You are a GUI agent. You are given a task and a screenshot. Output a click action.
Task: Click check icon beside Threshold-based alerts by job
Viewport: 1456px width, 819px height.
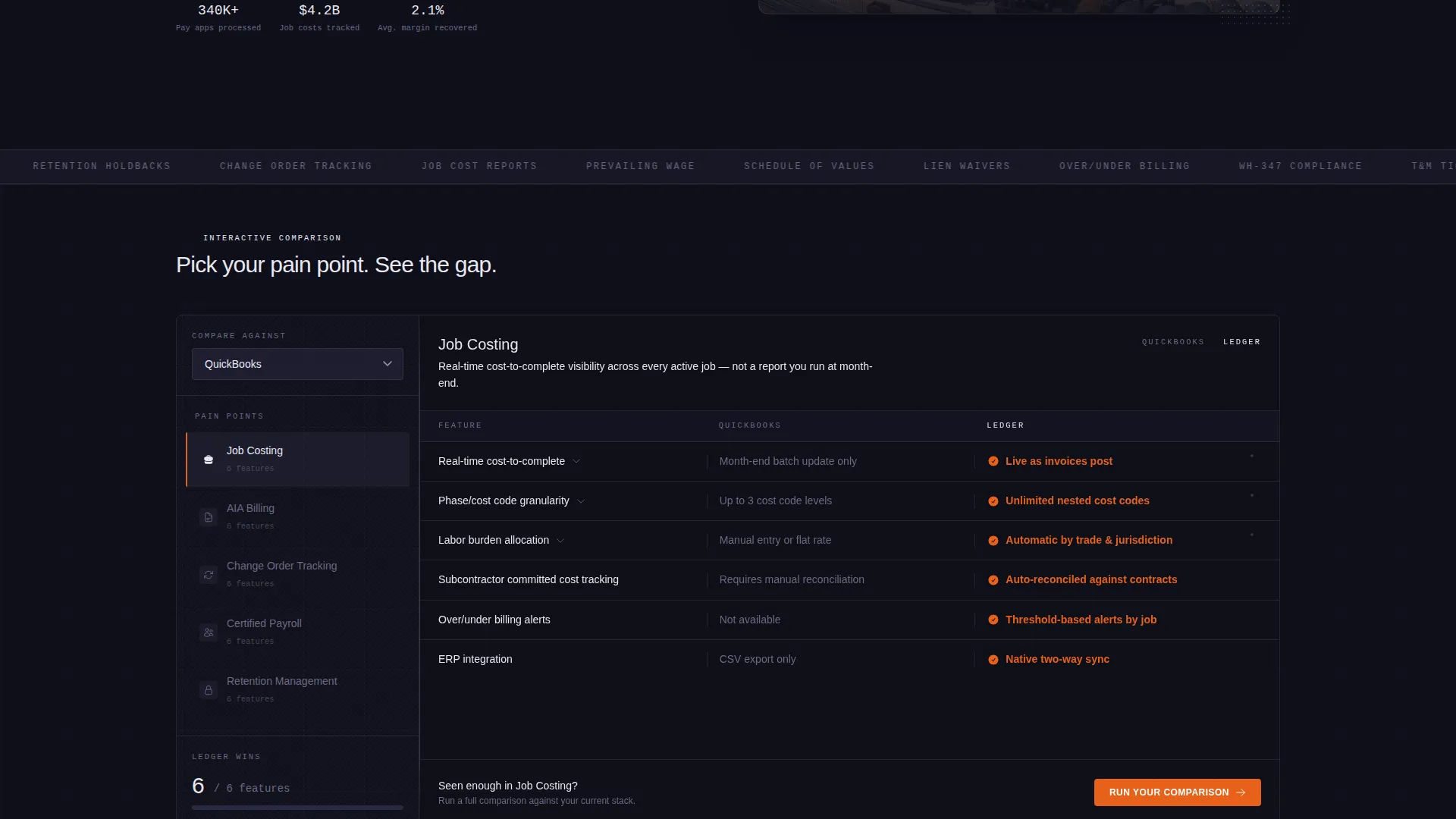[x=993, y=620]
